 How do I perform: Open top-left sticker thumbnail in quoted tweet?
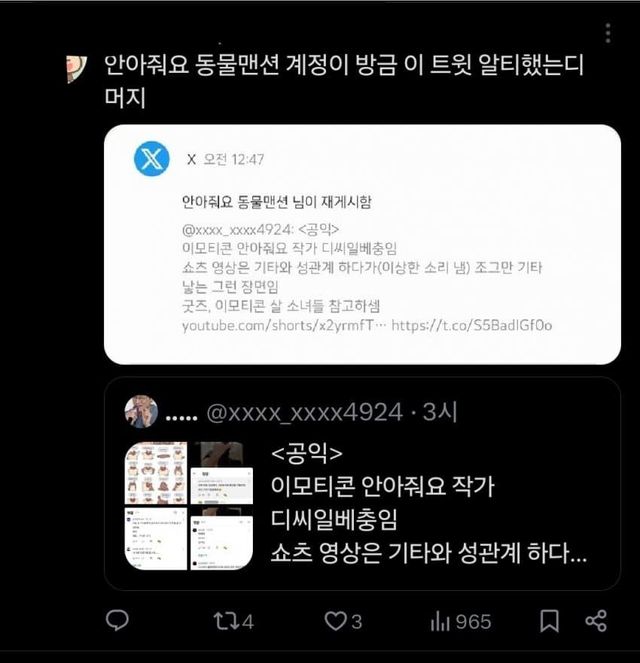(x=156, y=473)
